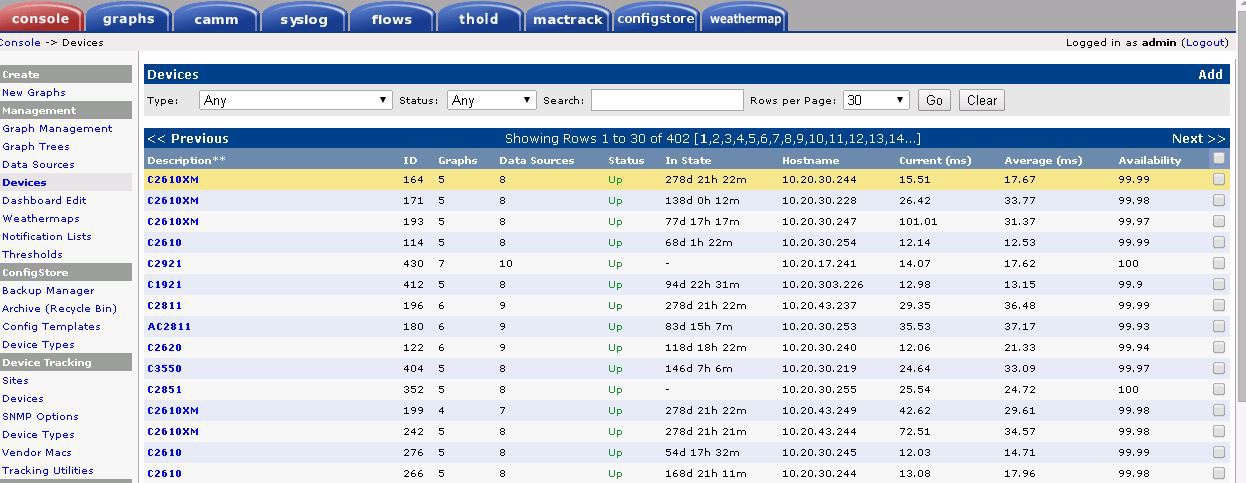Viewport: 1246px width, 483px height.
Task: Check the box for device C1921
Action: (1218, 284)
